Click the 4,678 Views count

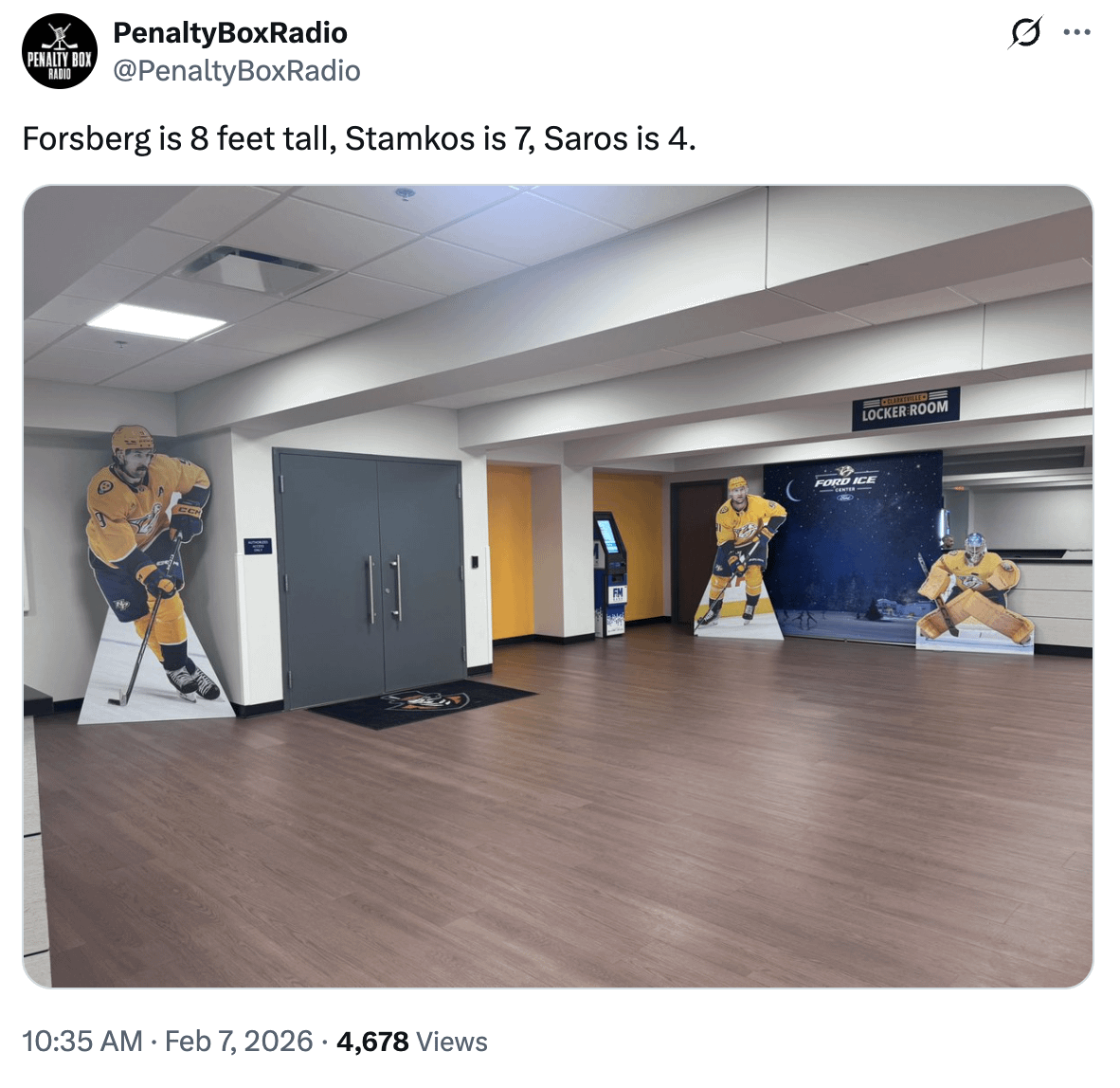pos(412,1041)
